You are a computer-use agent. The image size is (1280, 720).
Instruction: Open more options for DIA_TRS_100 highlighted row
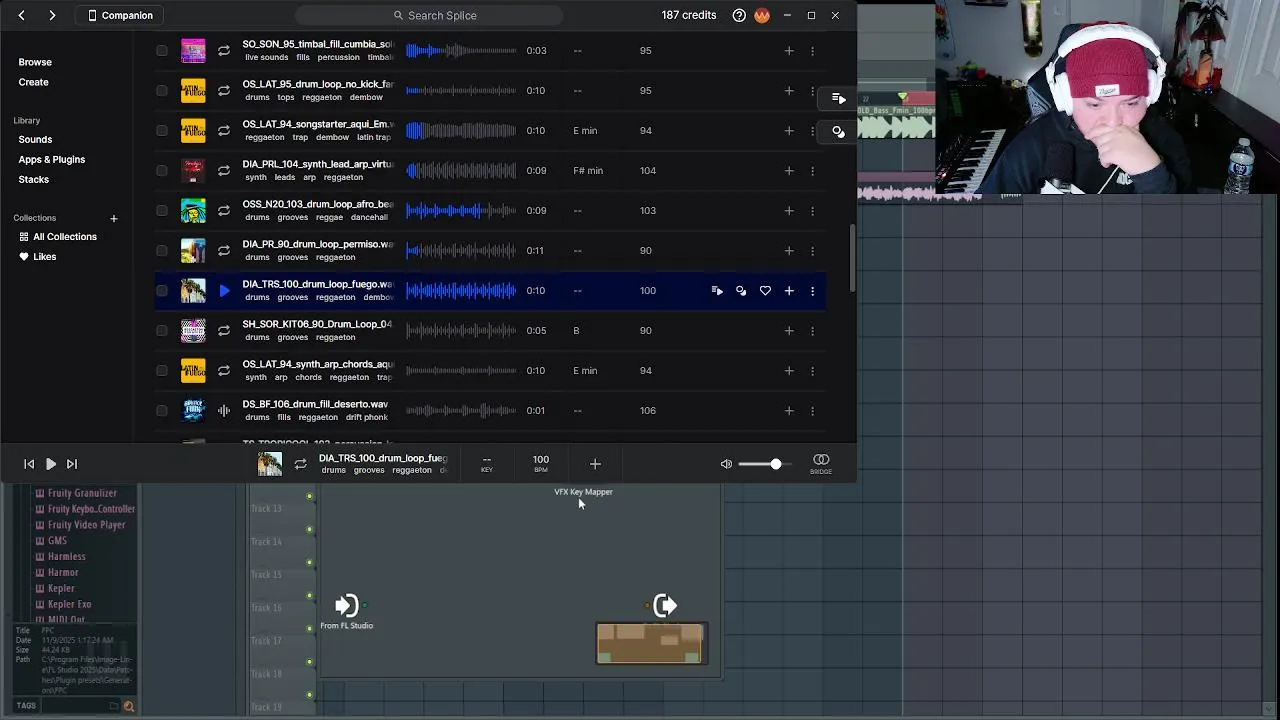click(x=812, y=290)
